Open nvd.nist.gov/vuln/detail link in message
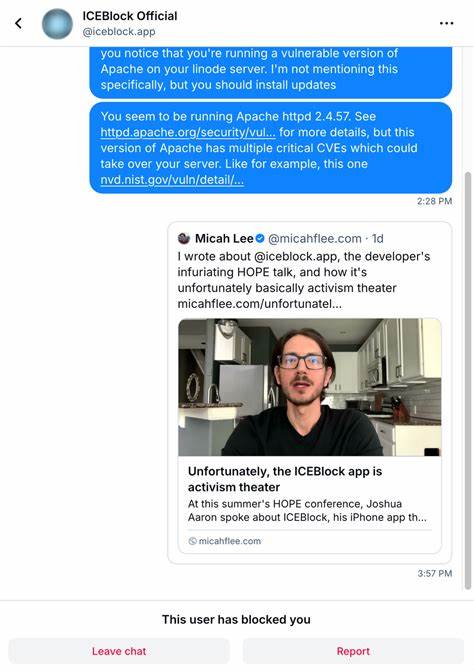Screen dimensions: 474x671 [x=172, y=180]
